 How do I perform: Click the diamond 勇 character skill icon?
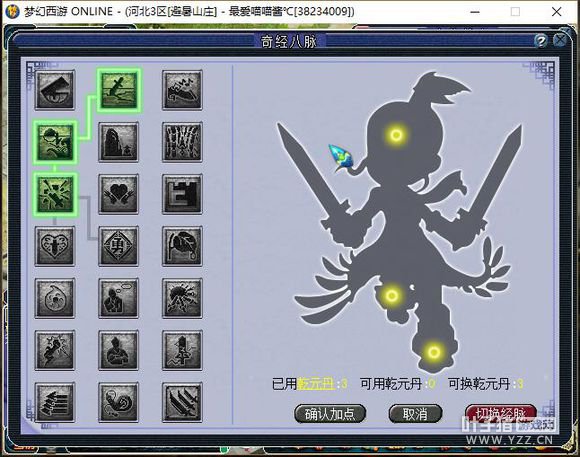pyautogui.click(x=118, y=246)
